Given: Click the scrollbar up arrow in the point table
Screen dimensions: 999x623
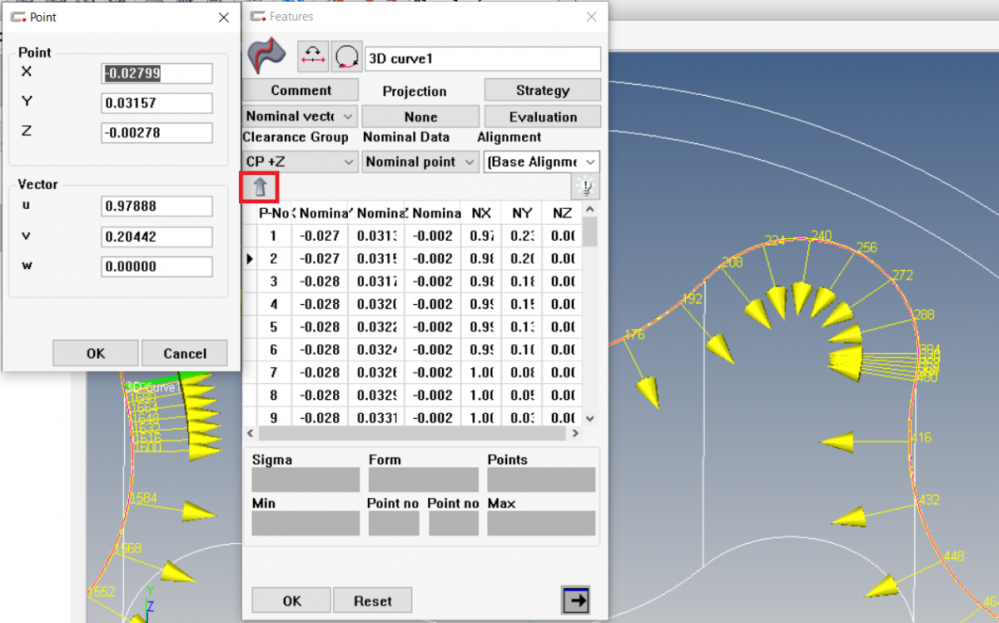Looking at the screenshot, I should click(x=589, y=209).
